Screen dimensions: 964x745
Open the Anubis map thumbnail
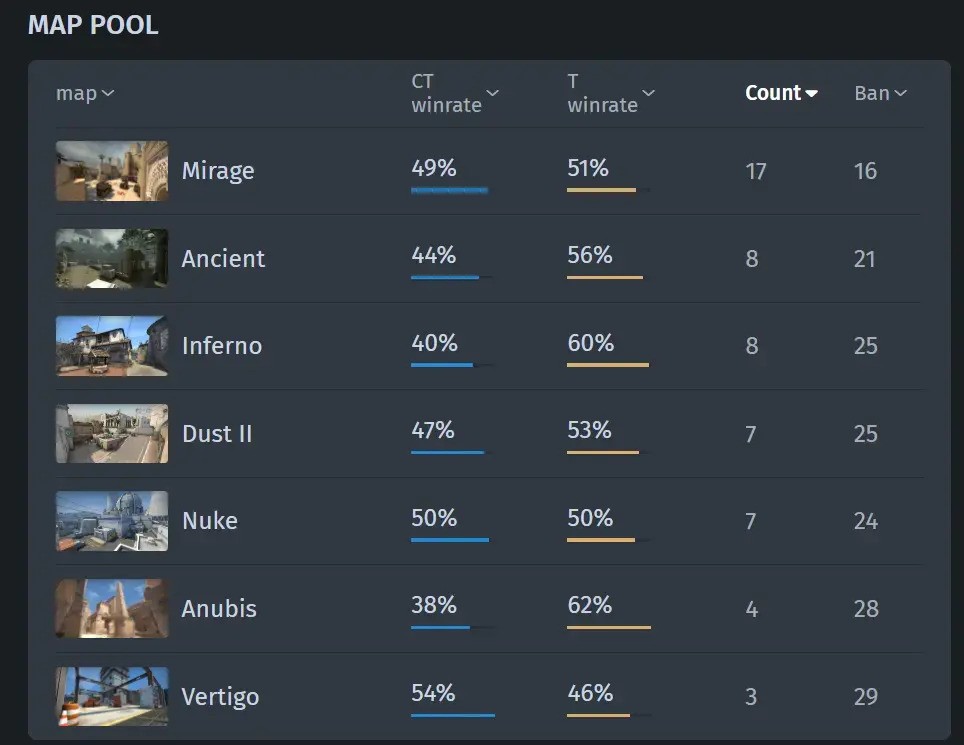tap(112, 608)
